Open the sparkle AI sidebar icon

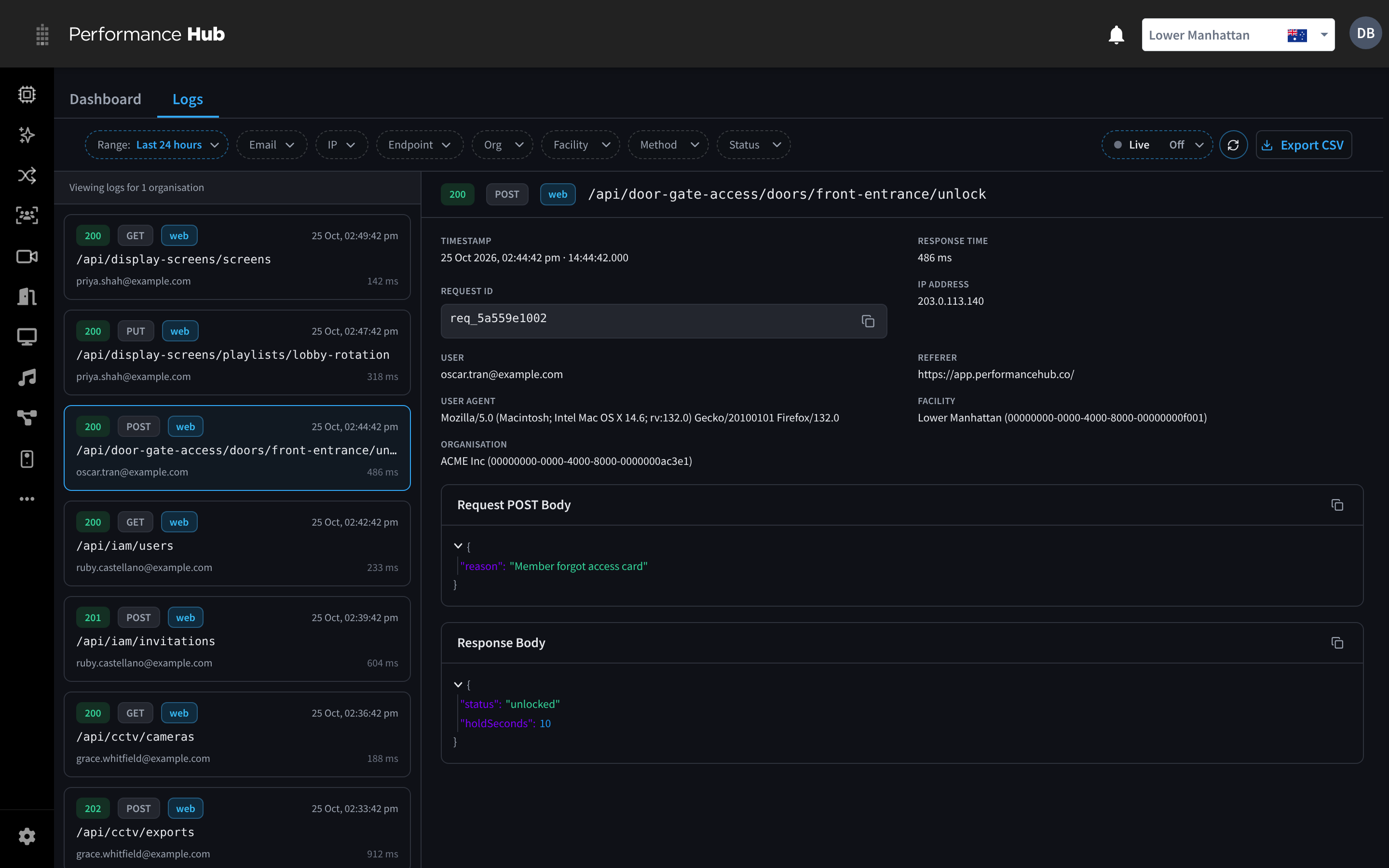[27, 135]
